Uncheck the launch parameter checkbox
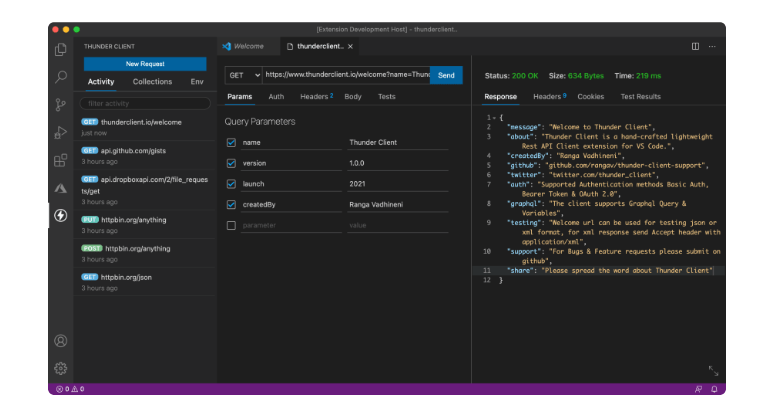The image size is (768, 417). click(x=231, y=184)
